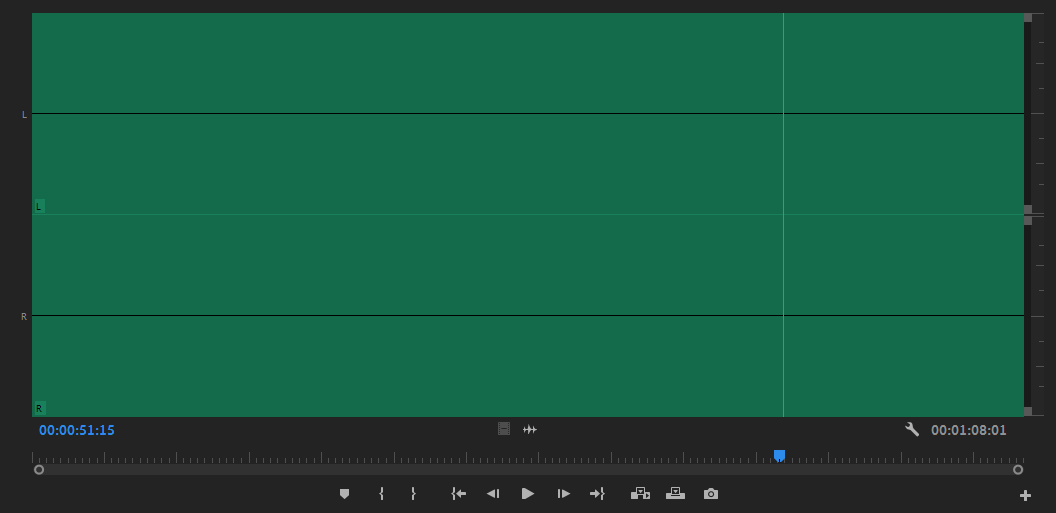Step forward one frame
Viewport: 1056px width, 513px height.
(564, 494)
